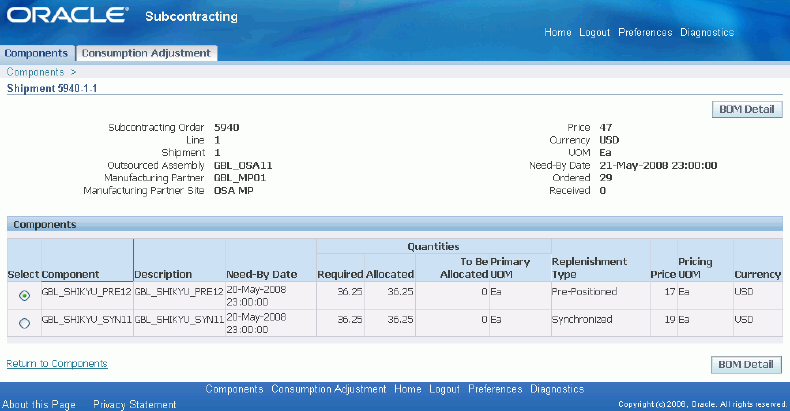790x411 pixels.
Task: Switch to Consumption Adjustment tab
Action: [146, 53]
